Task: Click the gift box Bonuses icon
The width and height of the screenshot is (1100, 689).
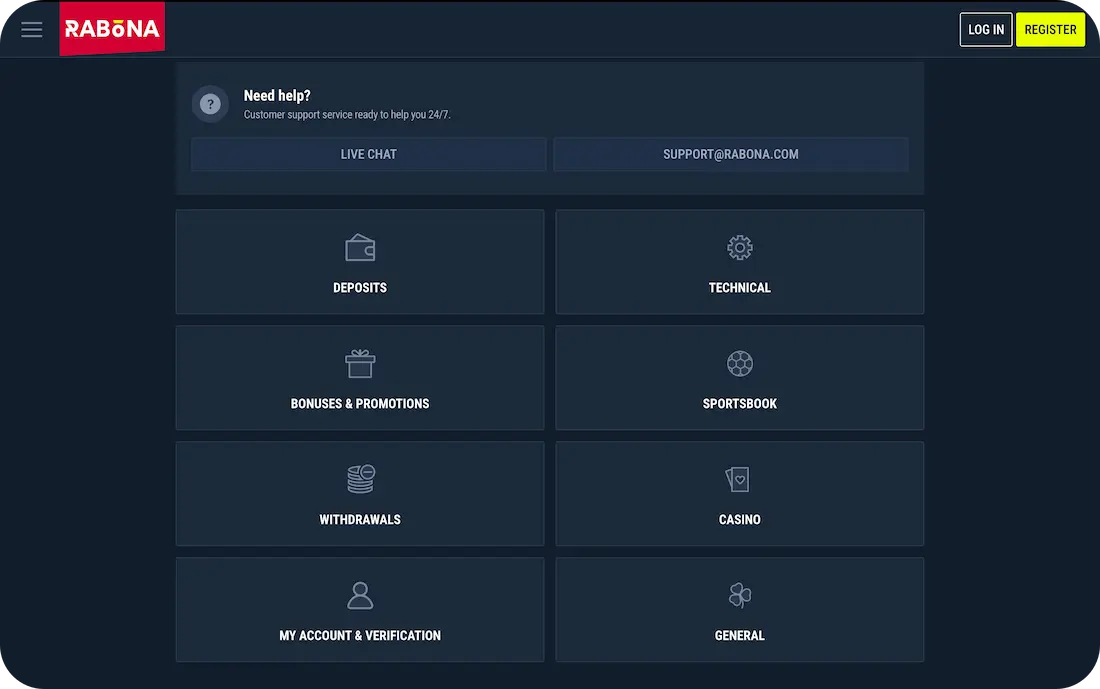Action: click(360, 364)
